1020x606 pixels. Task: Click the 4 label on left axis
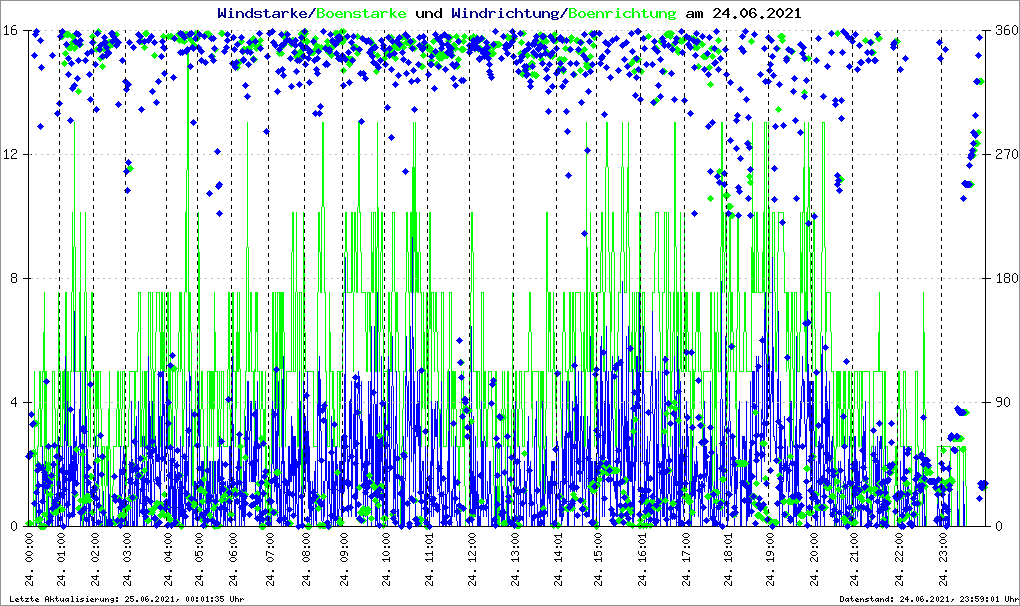click(14, 402)
